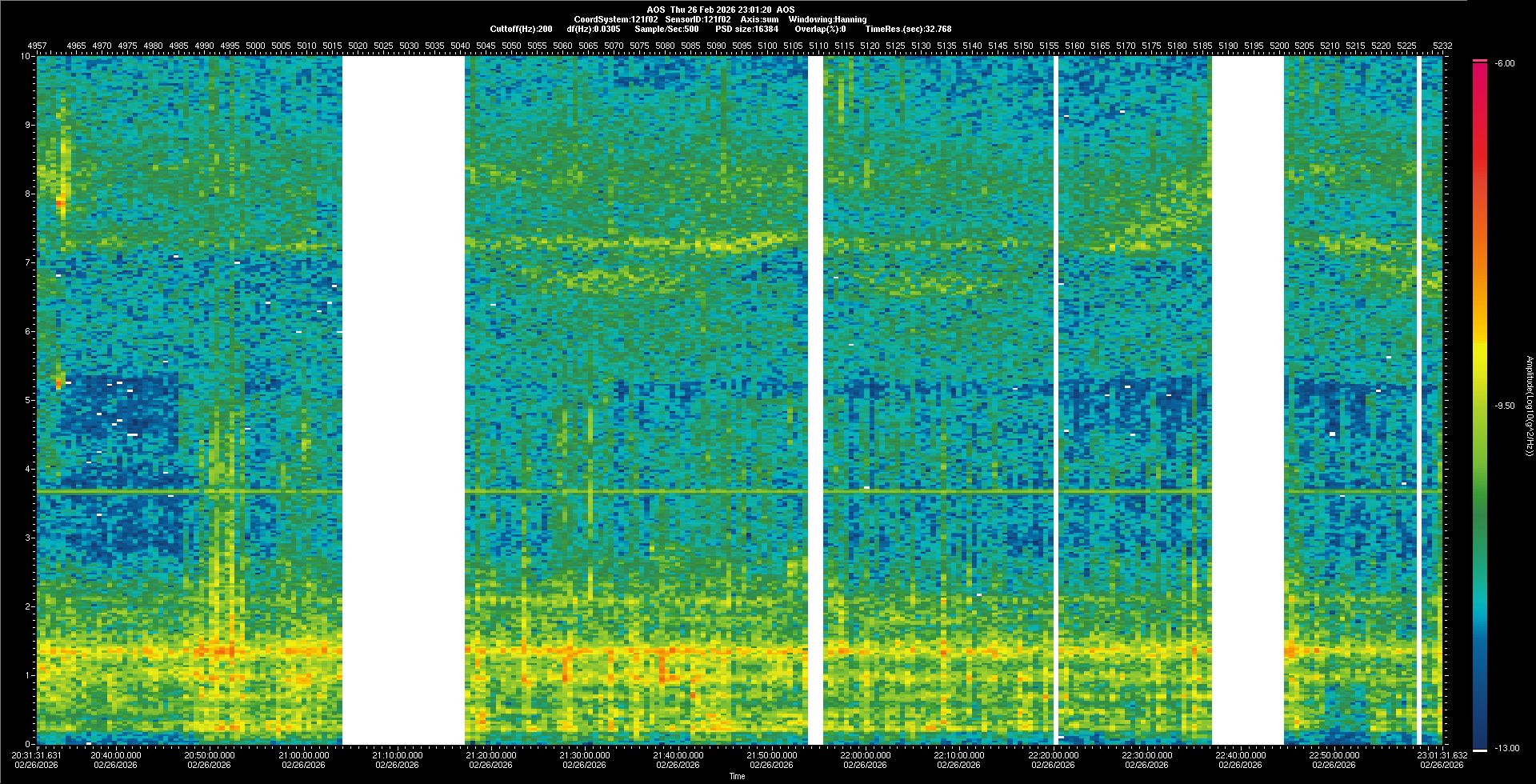Select the 23:01:31.632 end time label
This screenshot has width=1536, height=784.
point(1442,755)
